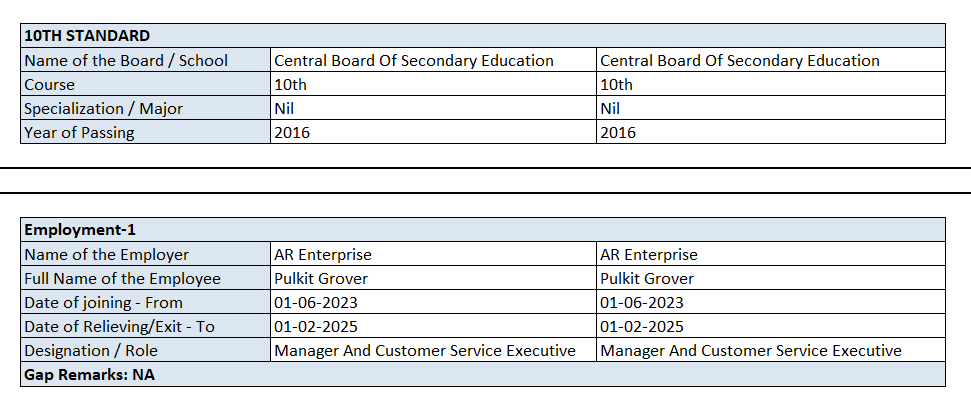Click the 'Year of Passing' label cell
This screenshot has width=971, height=407.
79,132
